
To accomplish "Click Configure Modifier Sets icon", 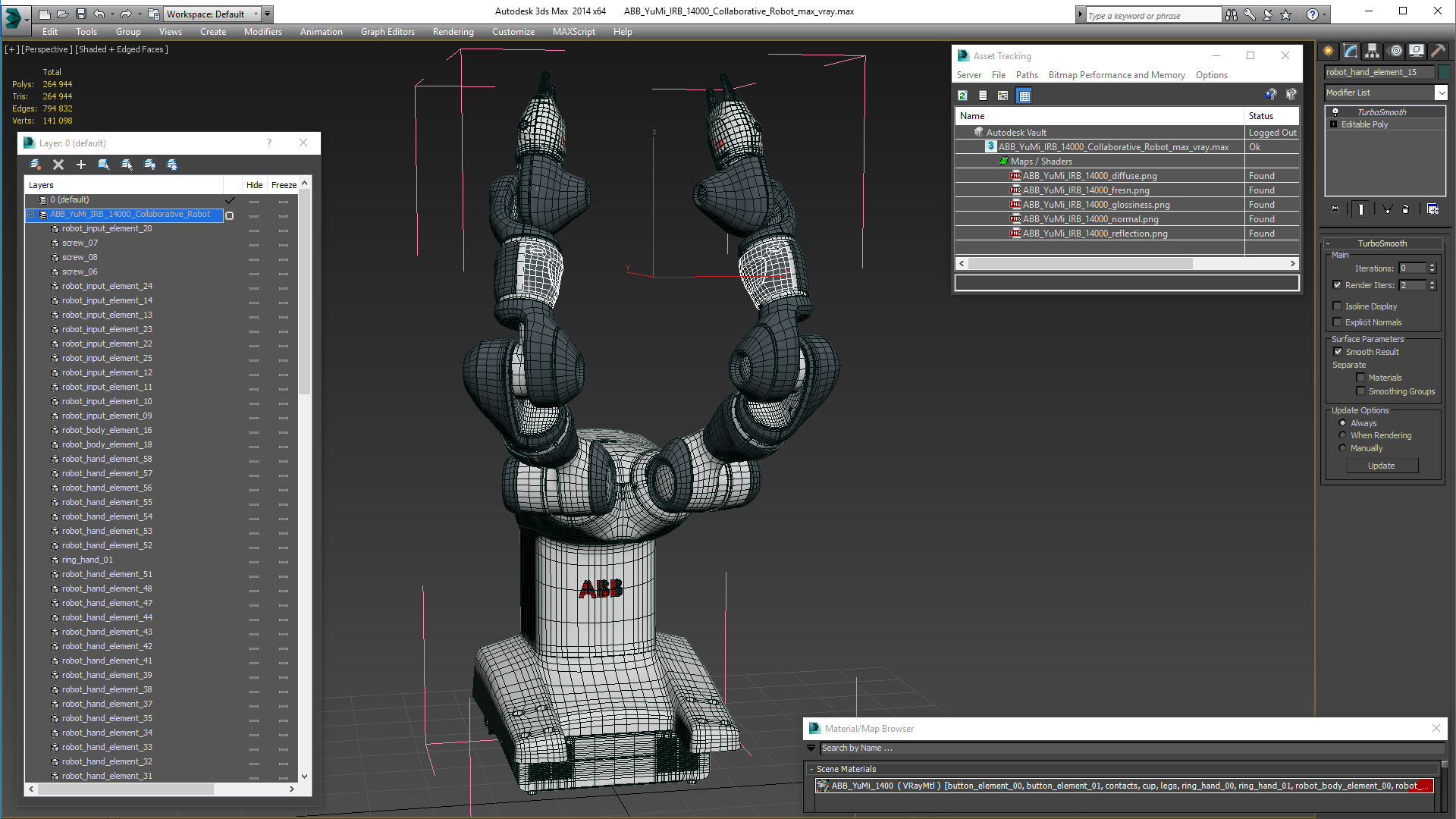I will tap(1432, 209).
